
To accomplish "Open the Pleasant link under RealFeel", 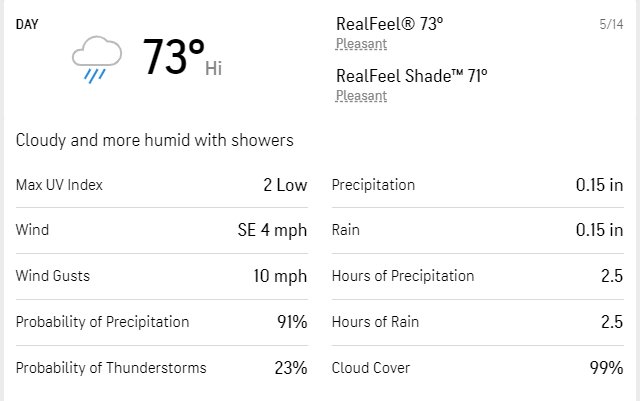I will 361,44.
